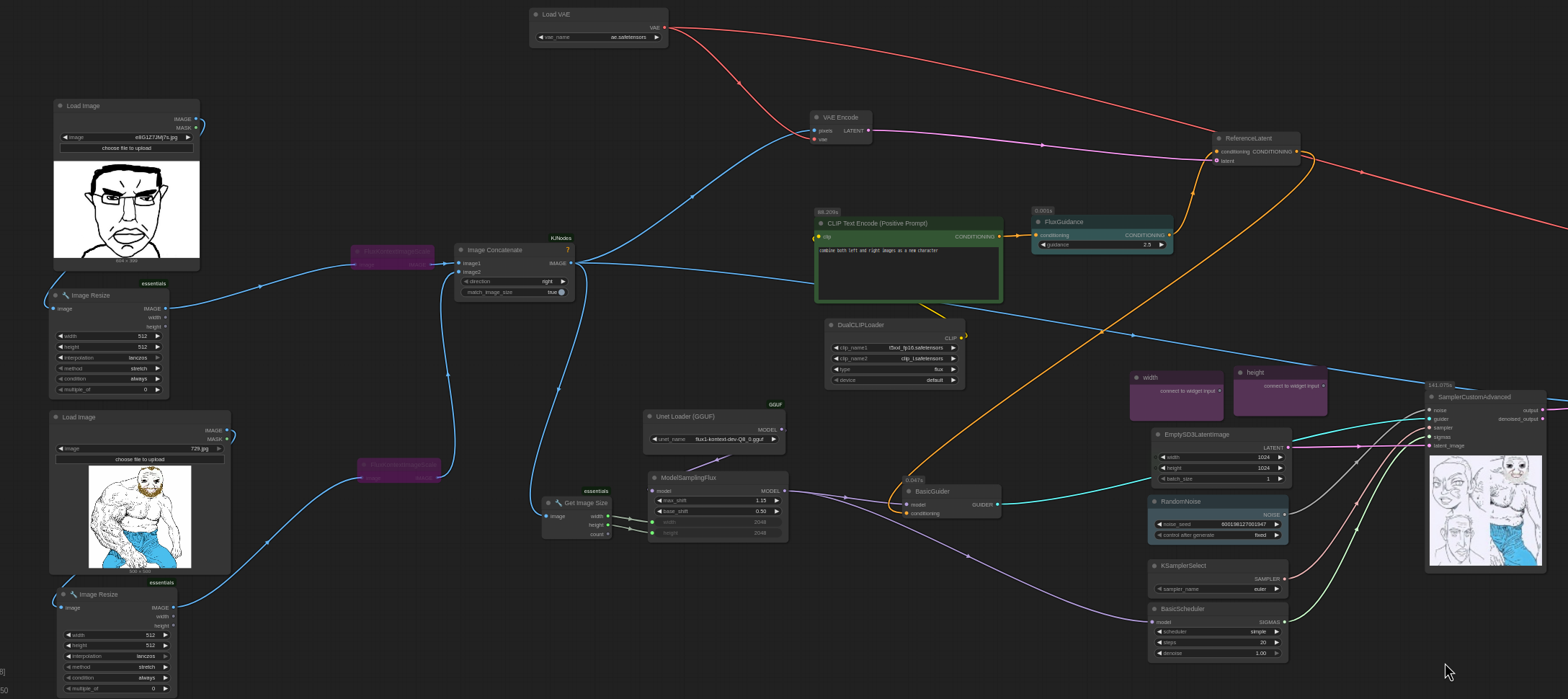Collapse the ReferenceLatent node with its title dot
The width and height of the screenshot is (1568, 699).
coord(1219,138)
